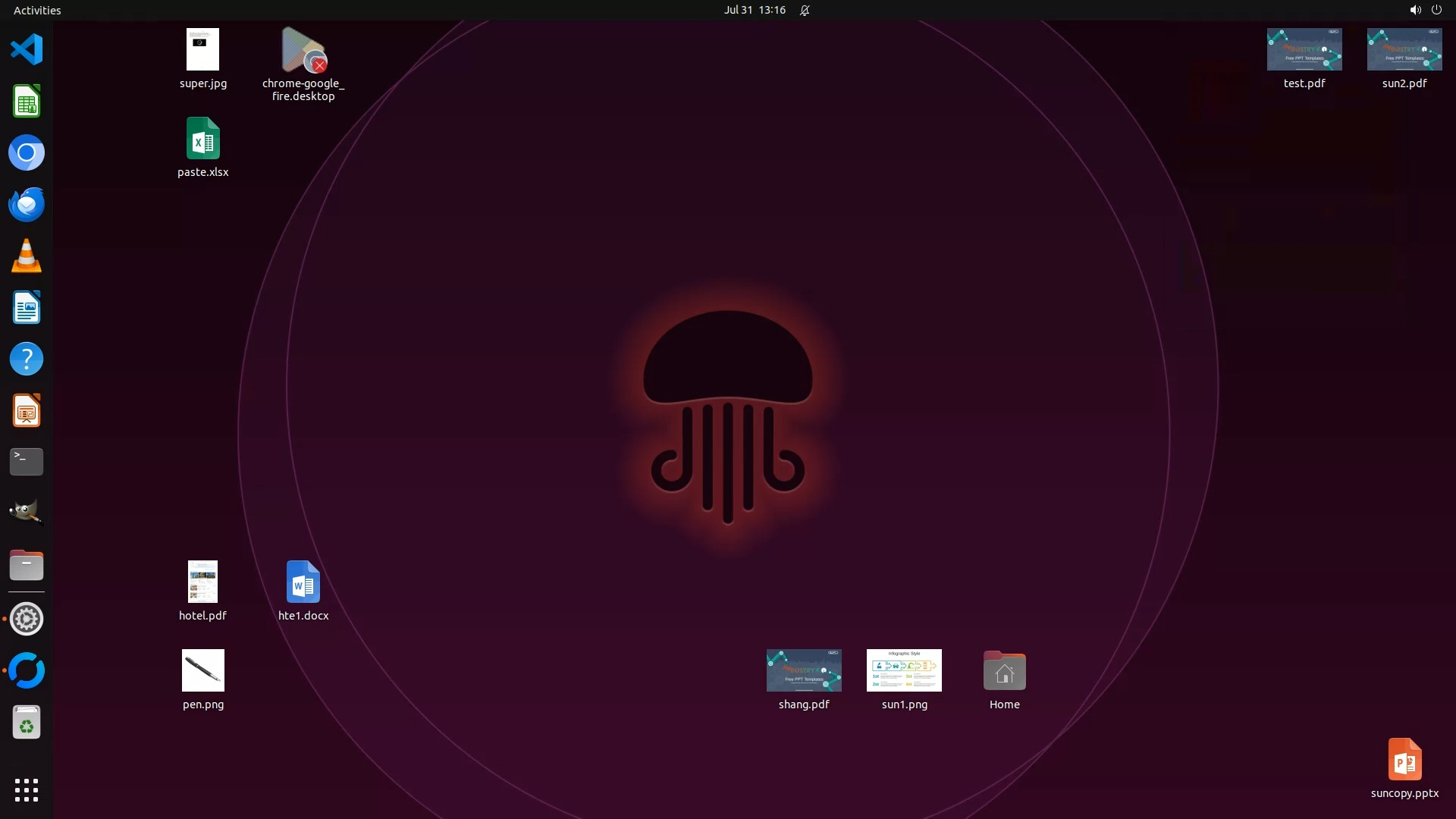
Task: Launch LibreOffice Writer from the dock
Action: coord(27,308)
